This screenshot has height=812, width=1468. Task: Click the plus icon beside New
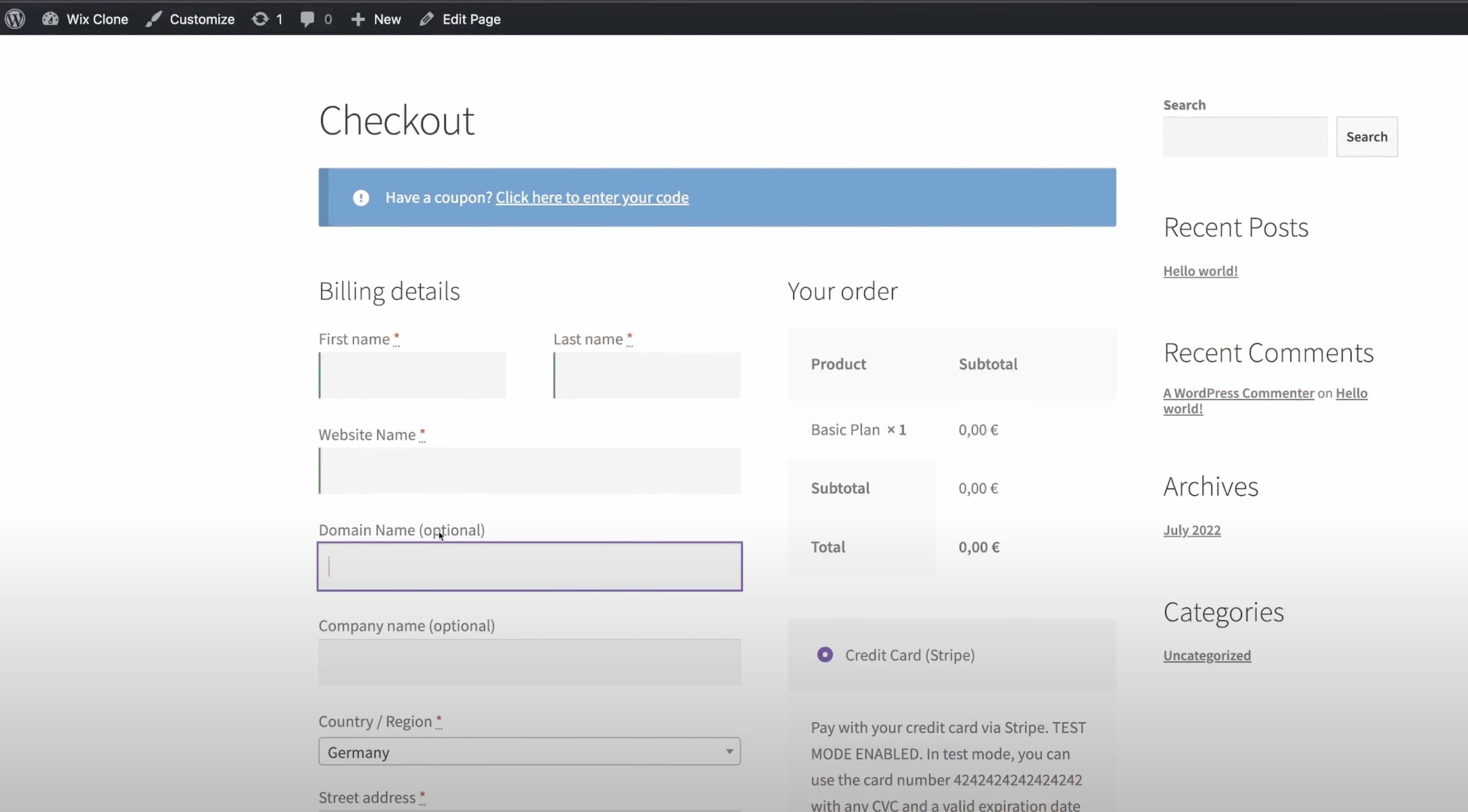357,19
